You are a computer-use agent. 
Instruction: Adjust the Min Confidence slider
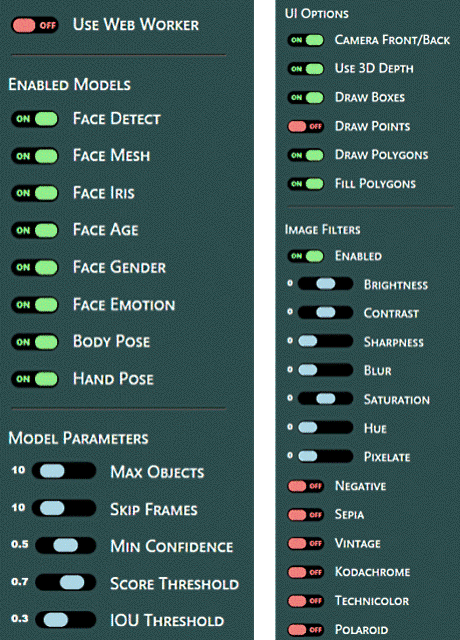coord(66,545)
